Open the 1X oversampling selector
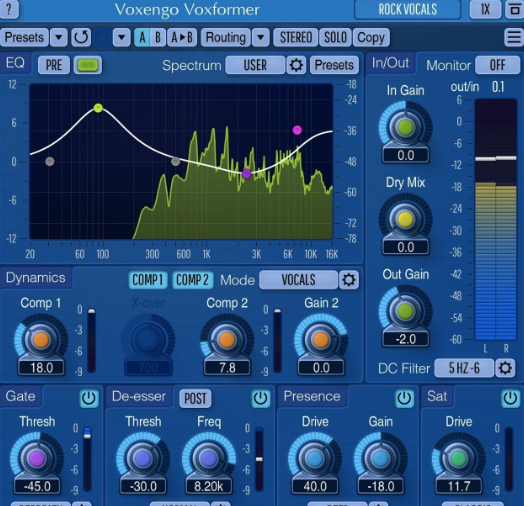This screenshot has width=524, height=506. [485, 9]
